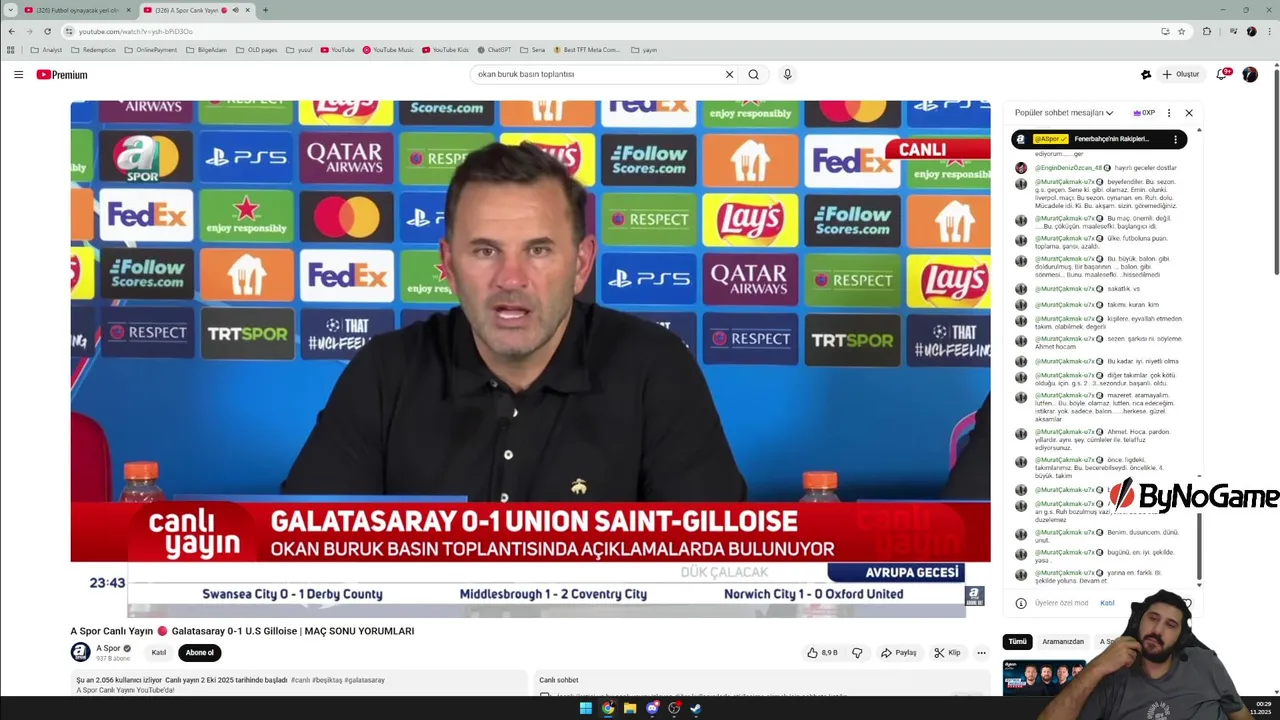Open the 'Redemption' bookmark folder
The width and height of the screenshot is (1280, 720).
(x=93, y=50)
